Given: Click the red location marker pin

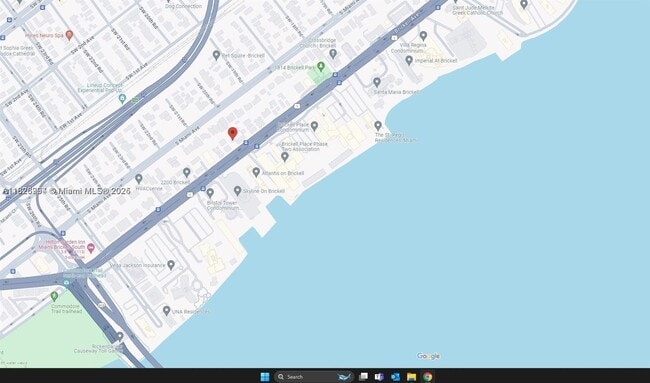Looking at the screenshot, I should click(233, 133).
